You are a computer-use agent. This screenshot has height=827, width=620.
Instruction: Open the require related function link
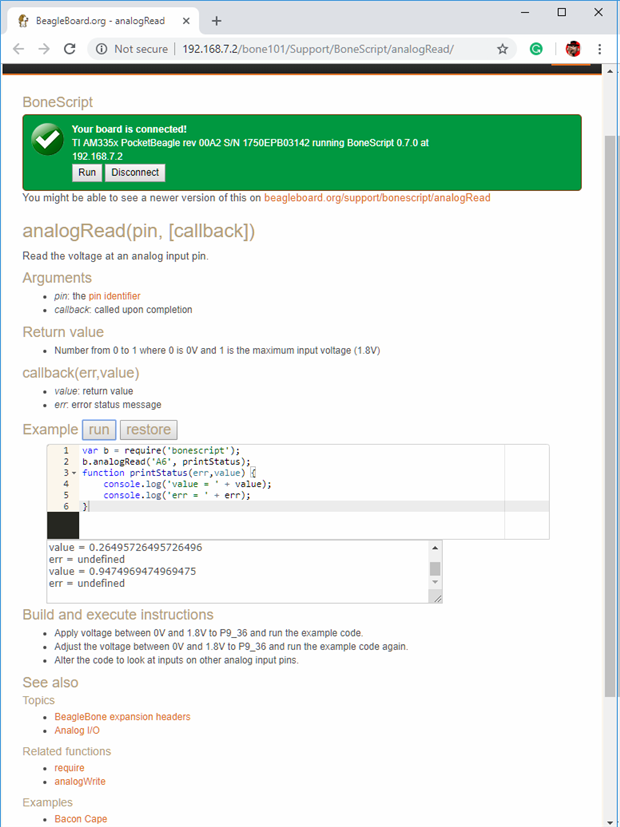[69, 768]
